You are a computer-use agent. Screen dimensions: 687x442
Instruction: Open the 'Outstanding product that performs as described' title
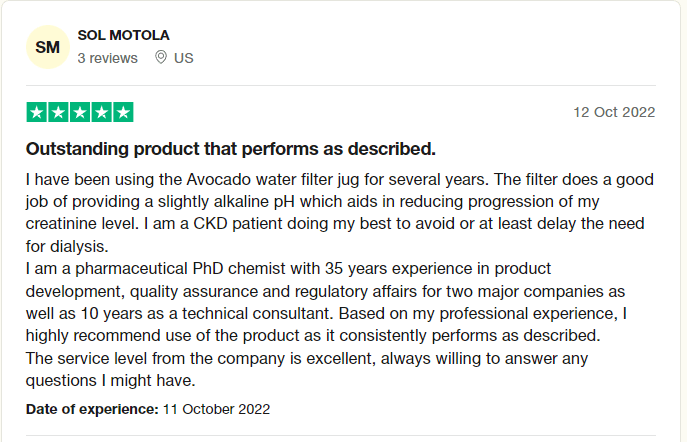click(230, 149)
